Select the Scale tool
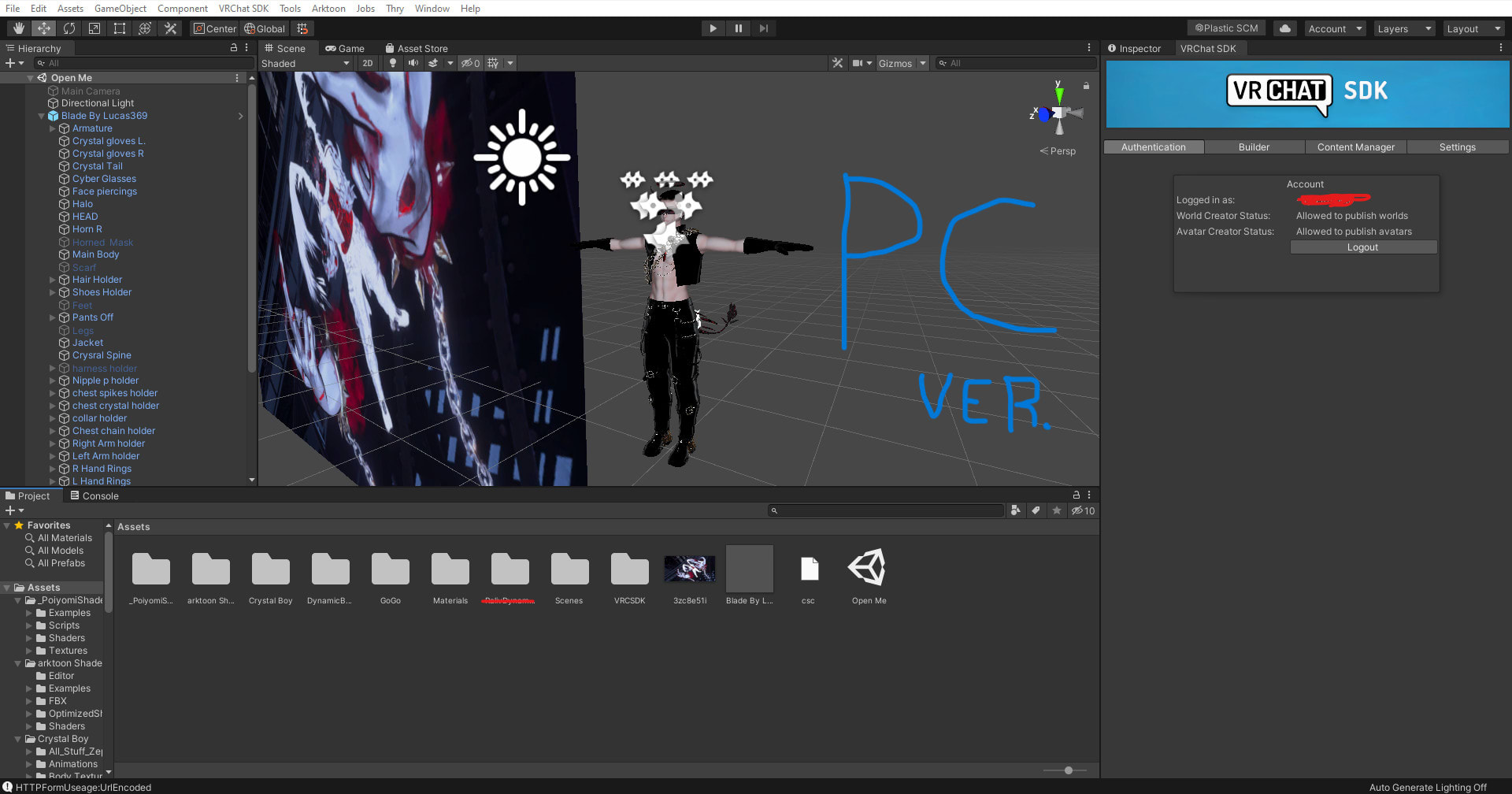1512x794 pixels. tap(94, 28)
